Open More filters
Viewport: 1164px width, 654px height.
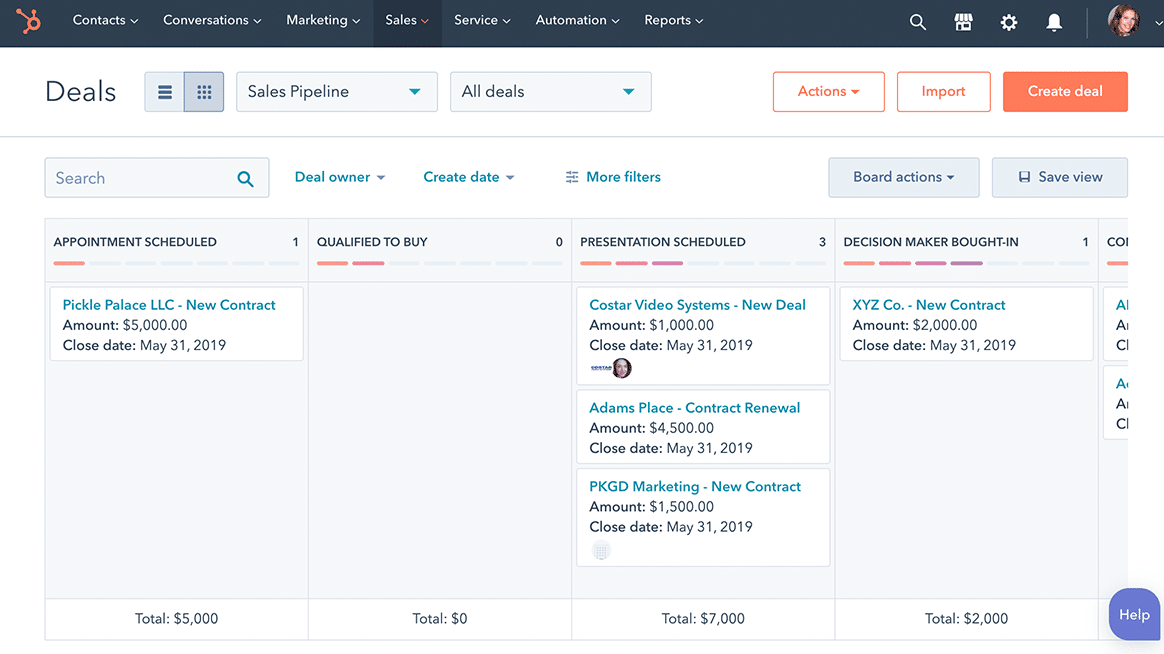pos(613,177)
